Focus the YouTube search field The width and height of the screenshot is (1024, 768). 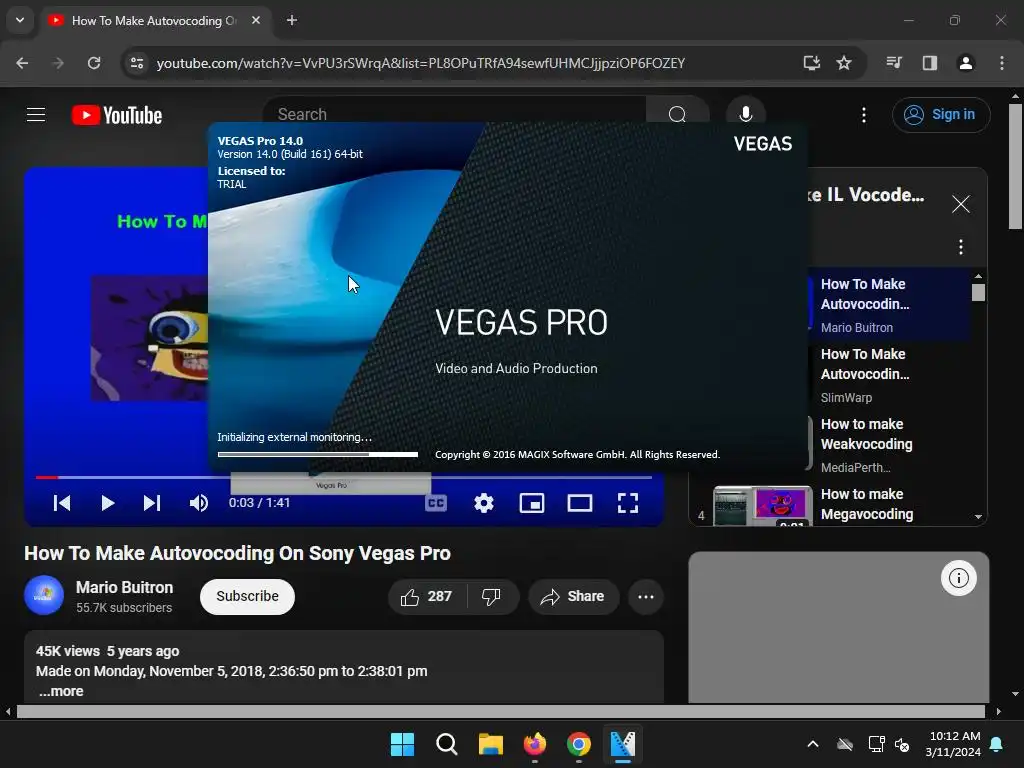(454, 114)
